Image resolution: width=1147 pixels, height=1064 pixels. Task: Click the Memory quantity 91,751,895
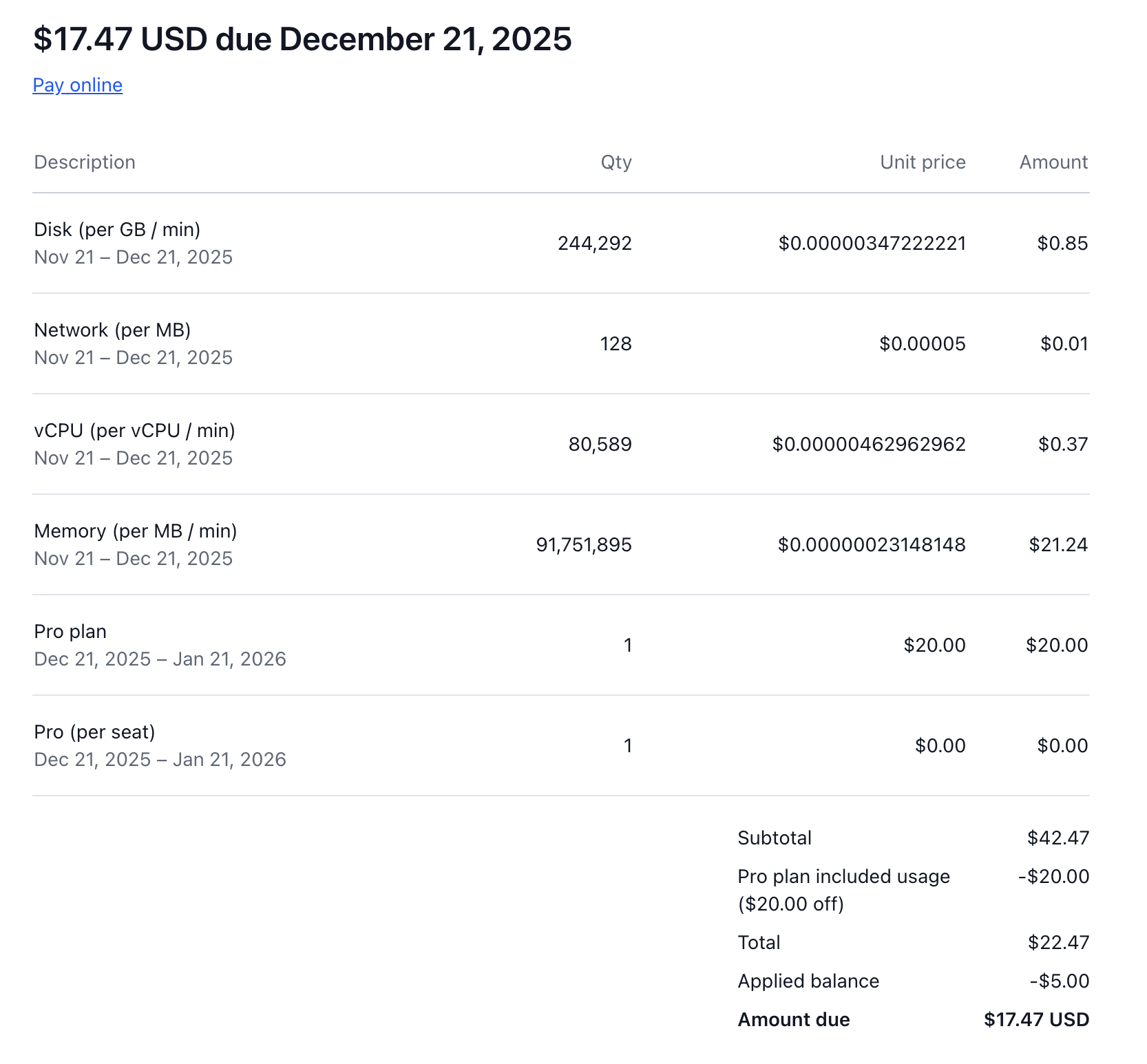[x=584, y=545]
